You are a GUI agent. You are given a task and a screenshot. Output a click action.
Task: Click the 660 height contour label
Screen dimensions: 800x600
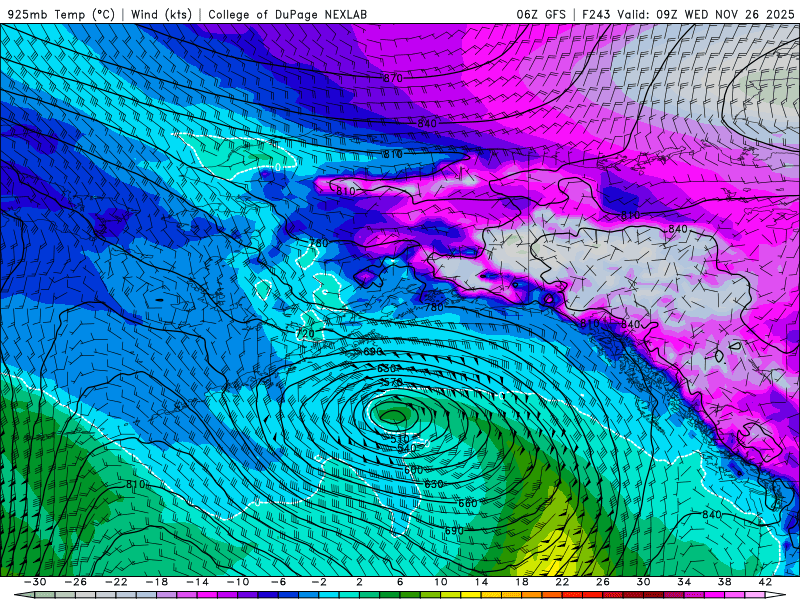467,503
